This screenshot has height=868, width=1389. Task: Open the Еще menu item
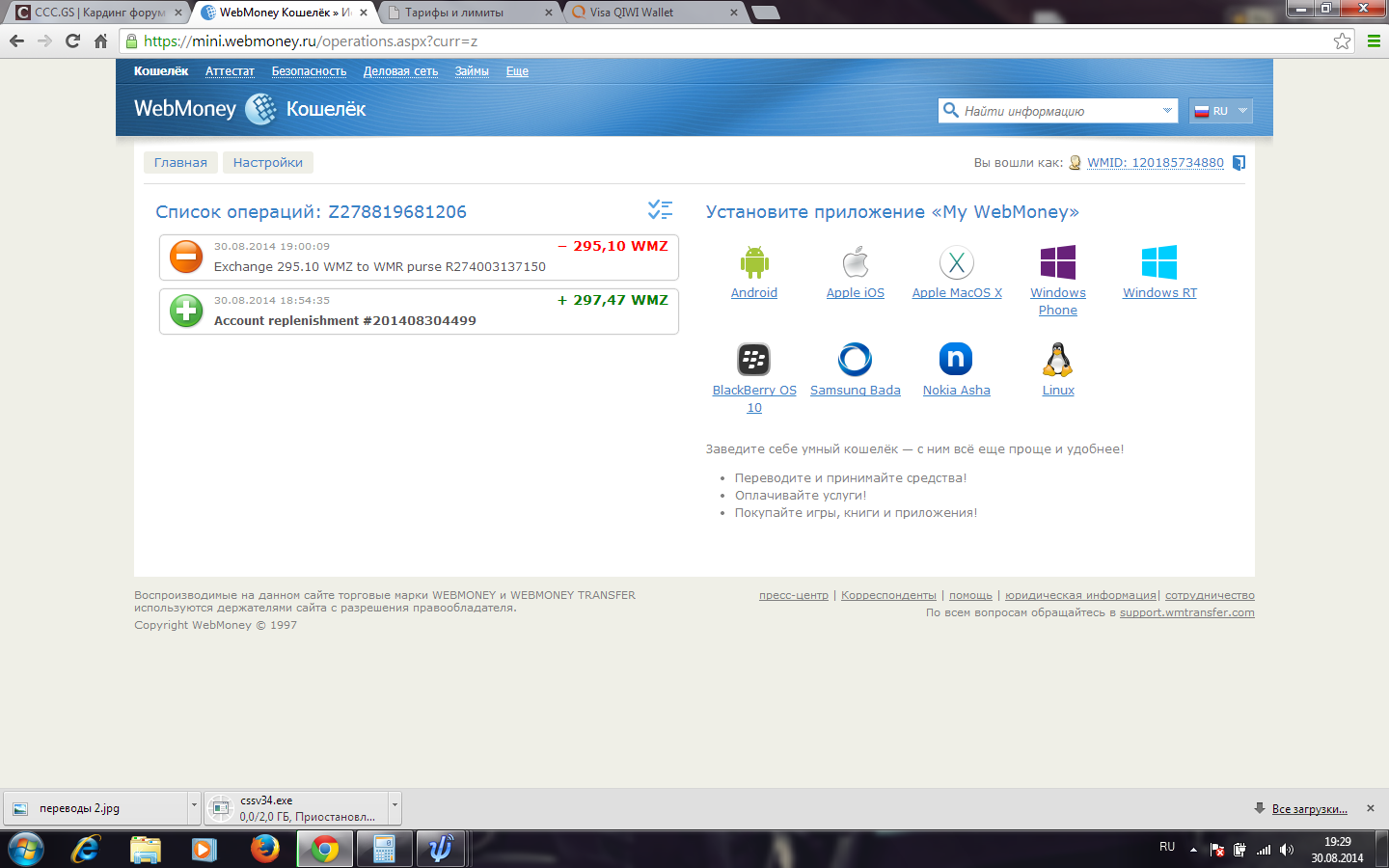[517, 71]
